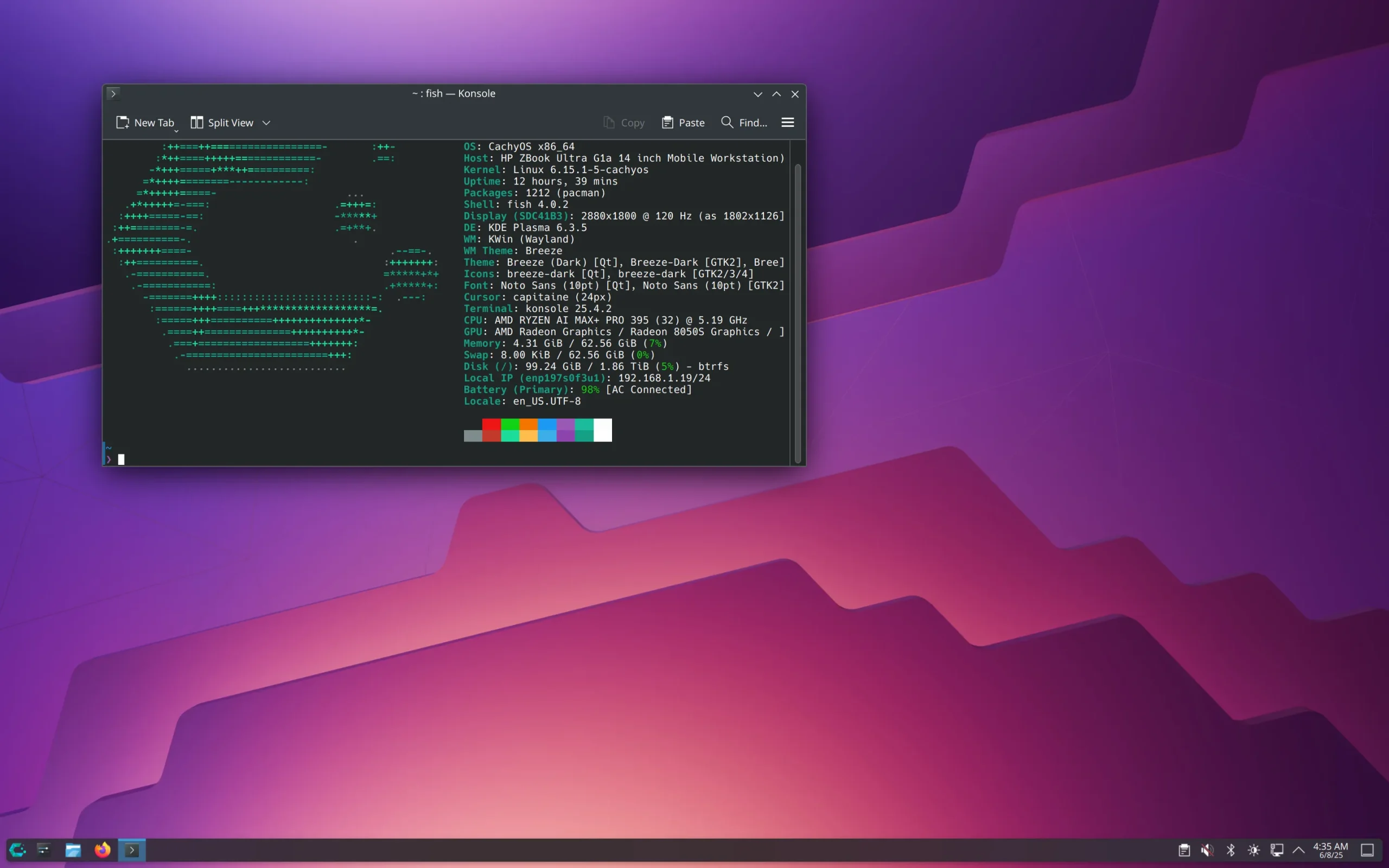Screen dimensions: 1389x868
Task: Open the clipboard manager in the system tray
Action: click(1184, 850)
